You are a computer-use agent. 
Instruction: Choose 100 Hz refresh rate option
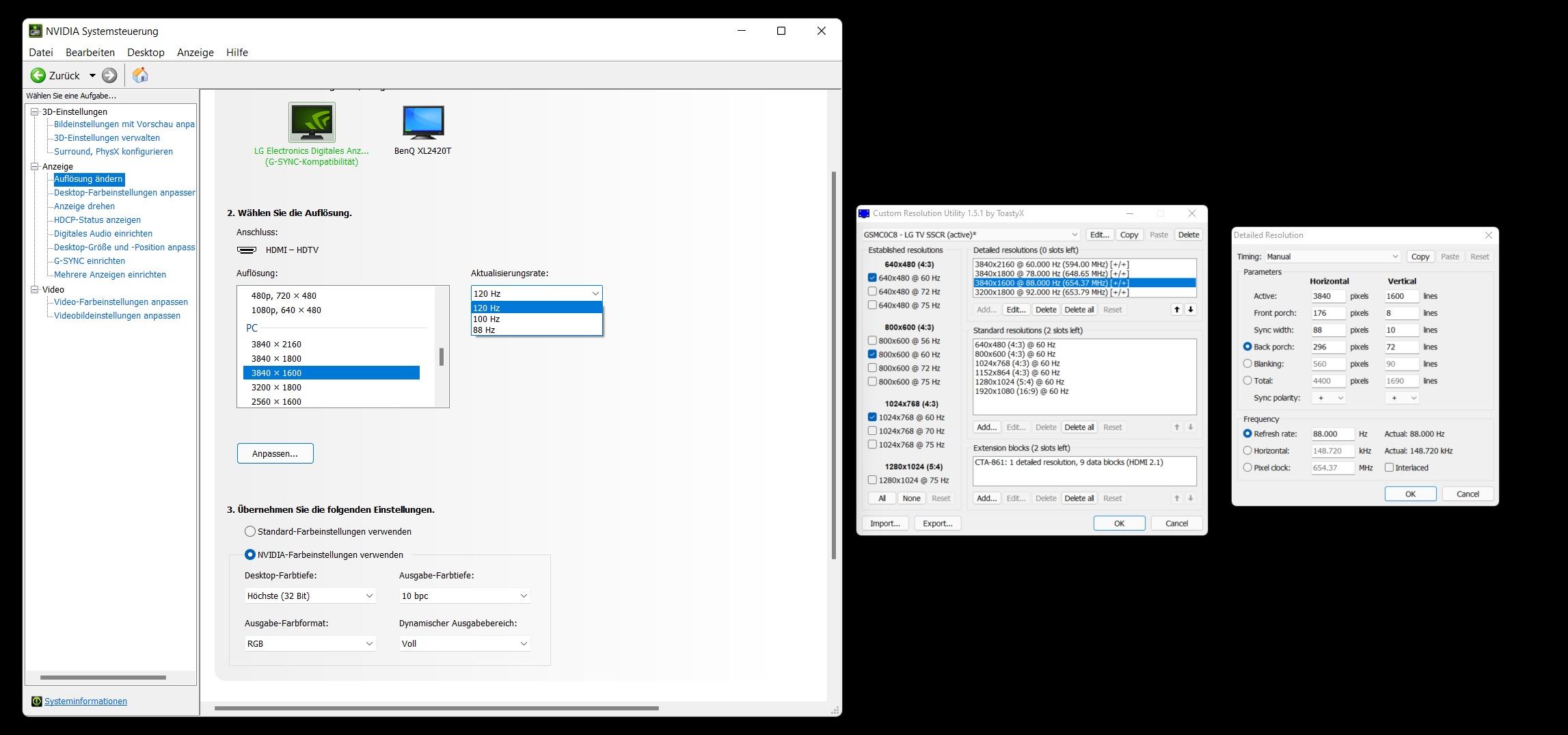coord(537,319)
